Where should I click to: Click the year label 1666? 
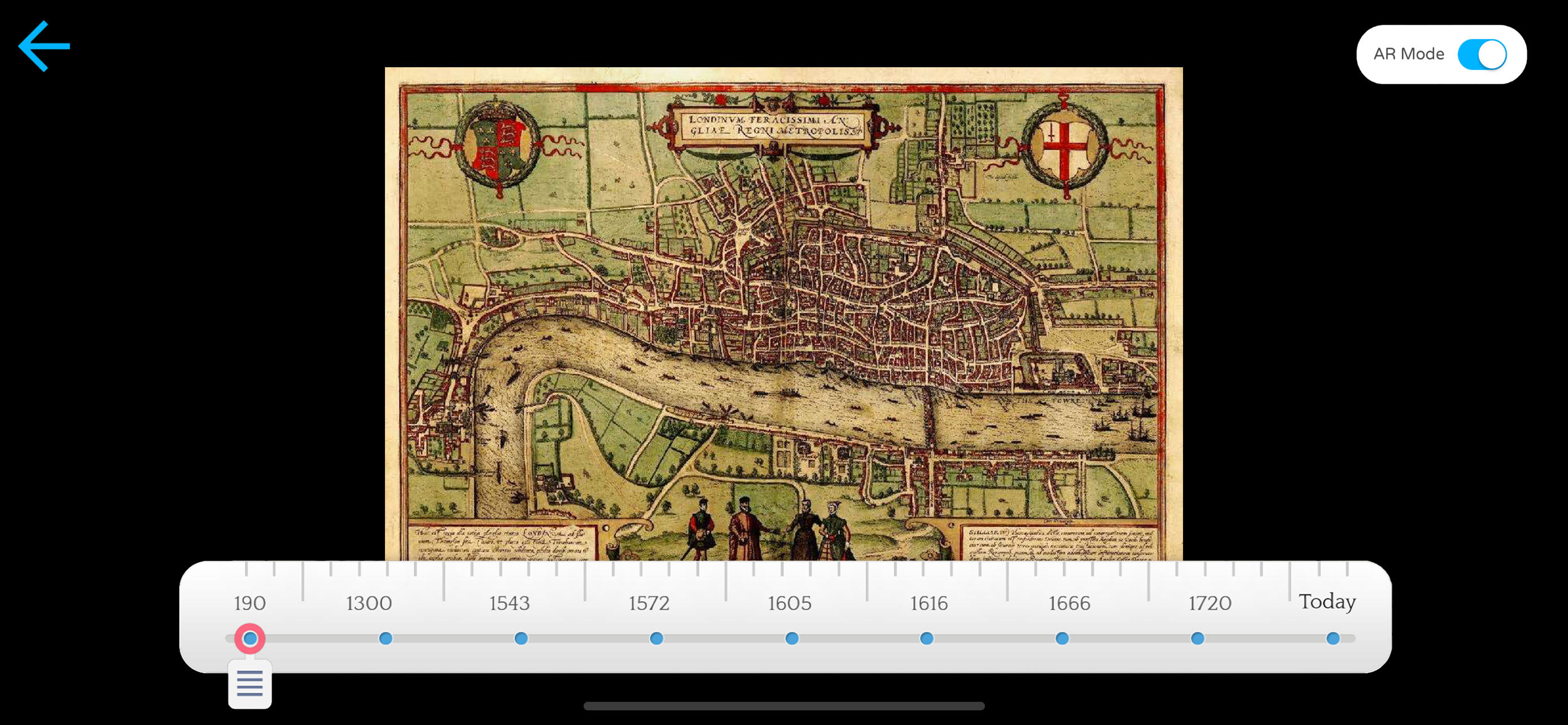[1069, 603]
